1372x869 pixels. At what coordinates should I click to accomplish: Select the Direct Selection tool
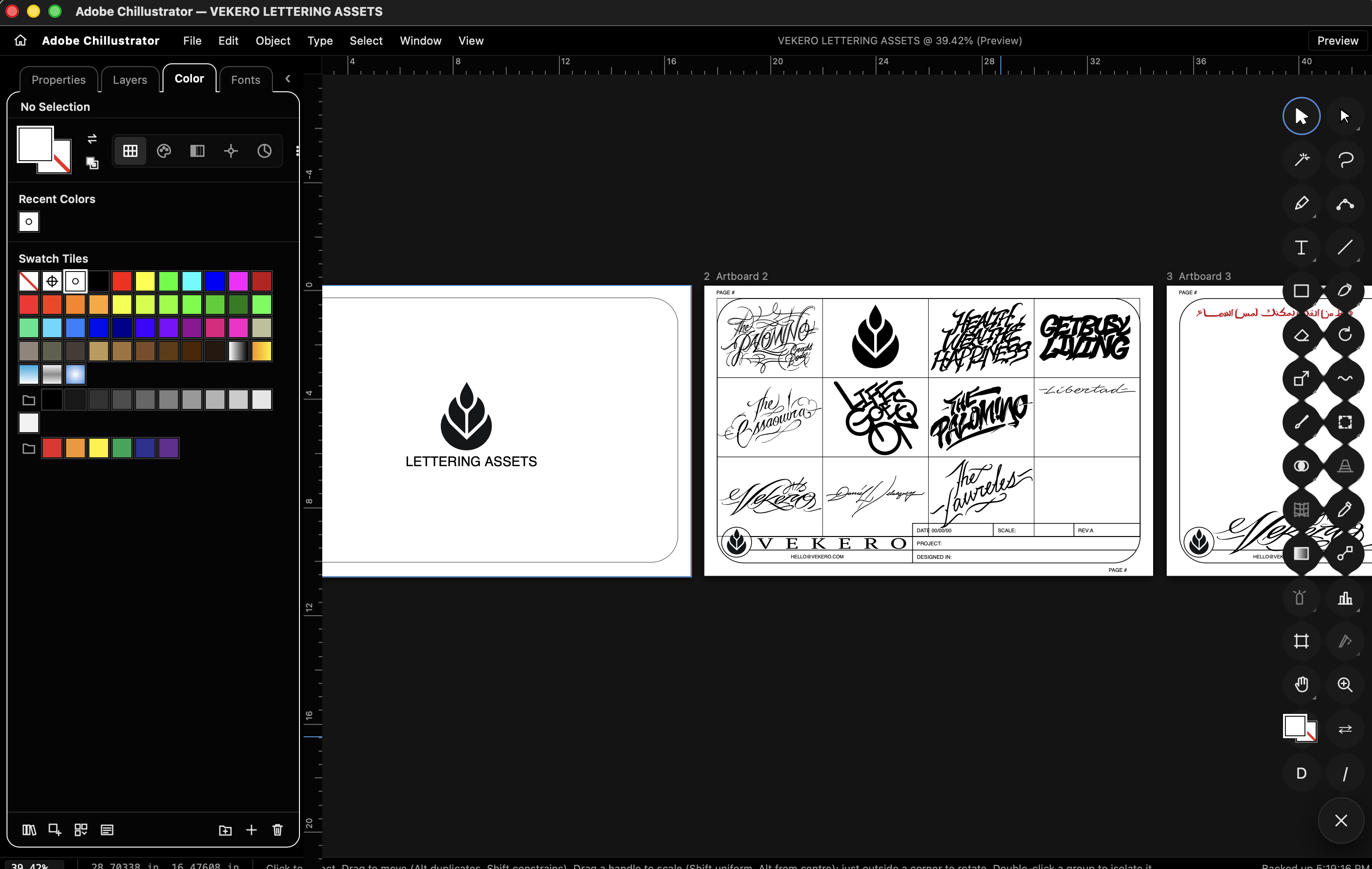(x=1345, y=116)
